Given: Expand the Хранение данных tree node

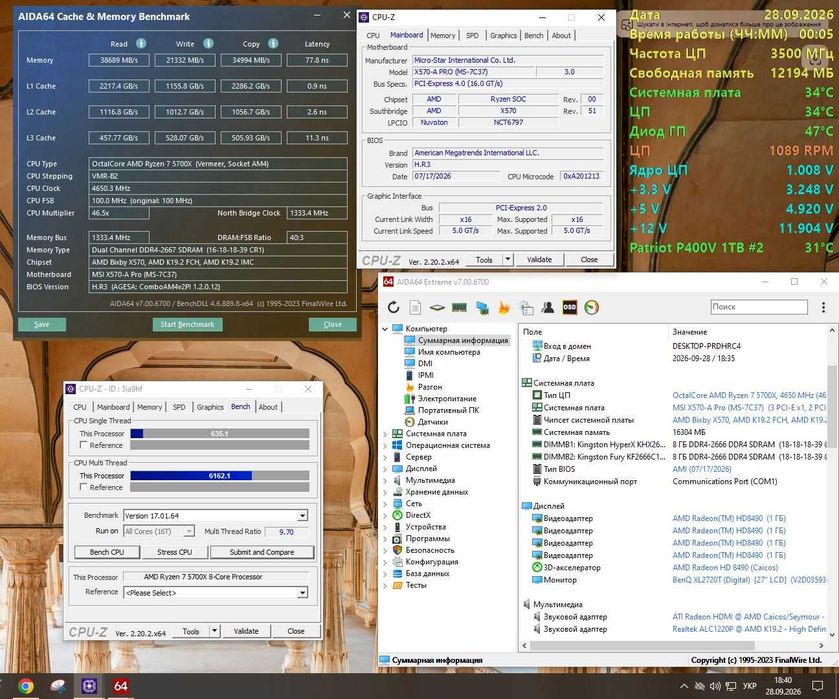Looking at the screenshot, I should pyautogui.click(x=385, y=492).
